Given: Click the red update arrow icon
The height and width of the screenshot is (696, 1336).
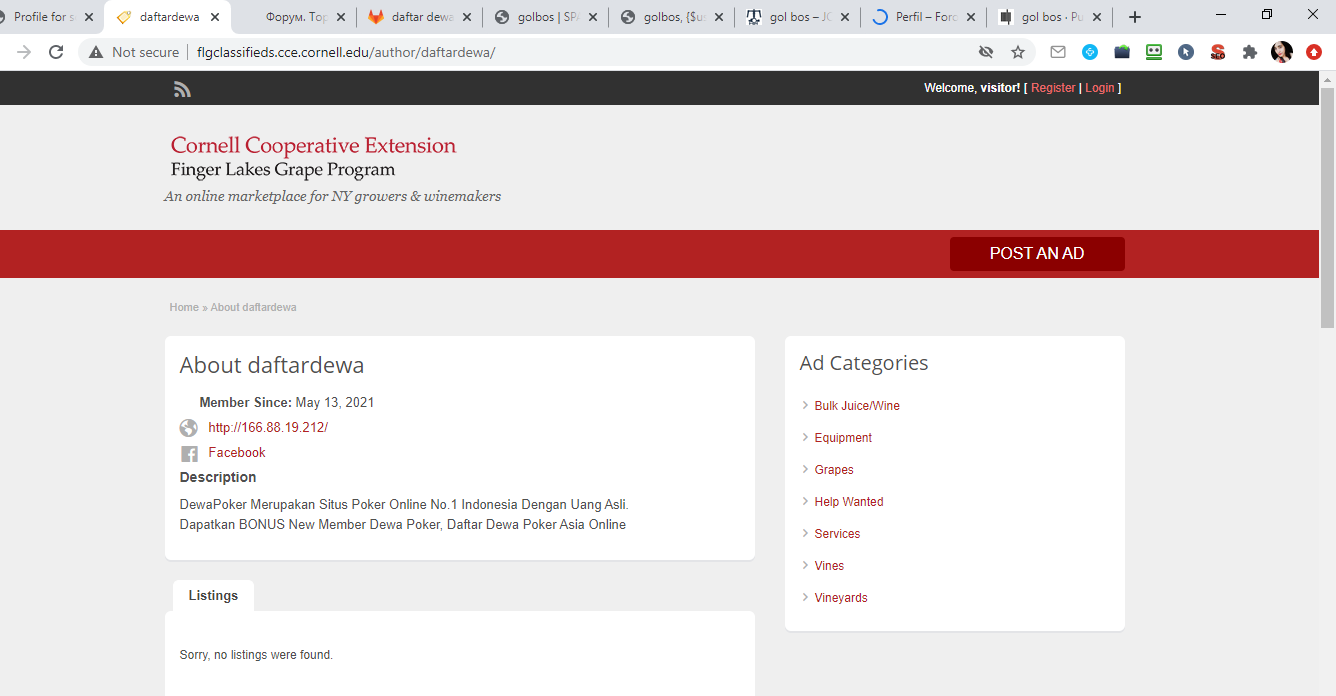Looking at the screenshot, I should coord(1314,52).
